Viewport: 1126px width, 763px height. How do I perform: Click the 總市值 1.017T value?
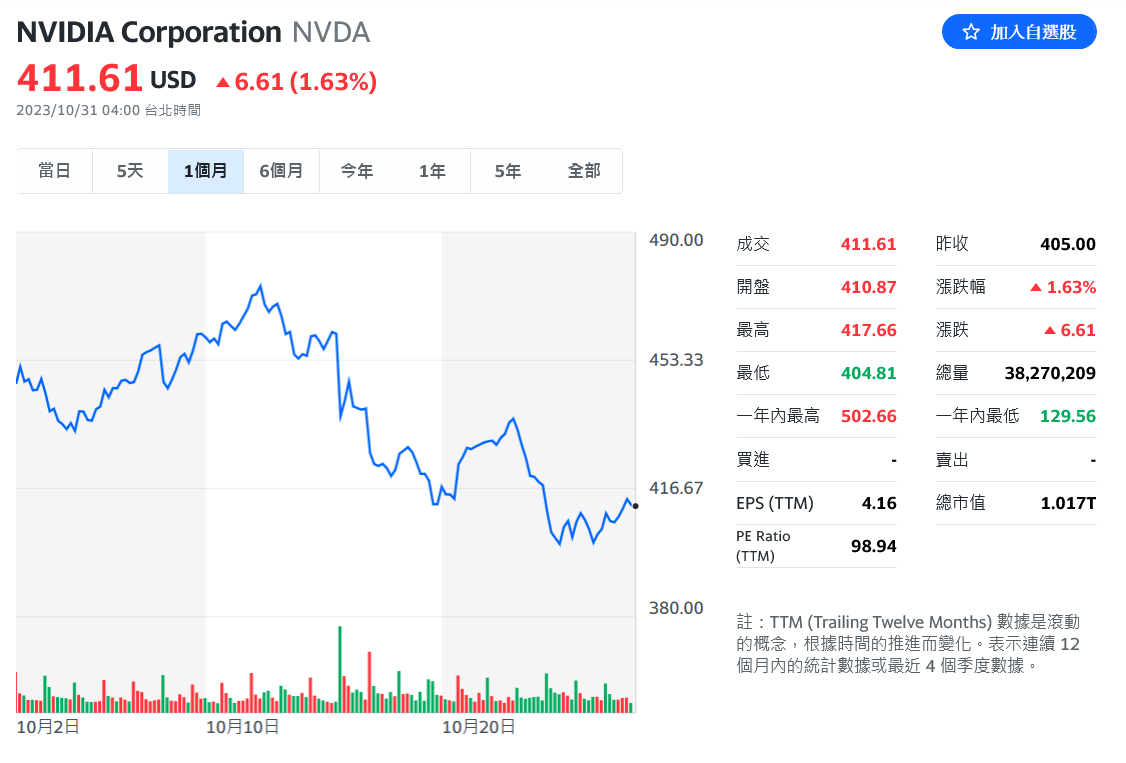[1068, 503]
